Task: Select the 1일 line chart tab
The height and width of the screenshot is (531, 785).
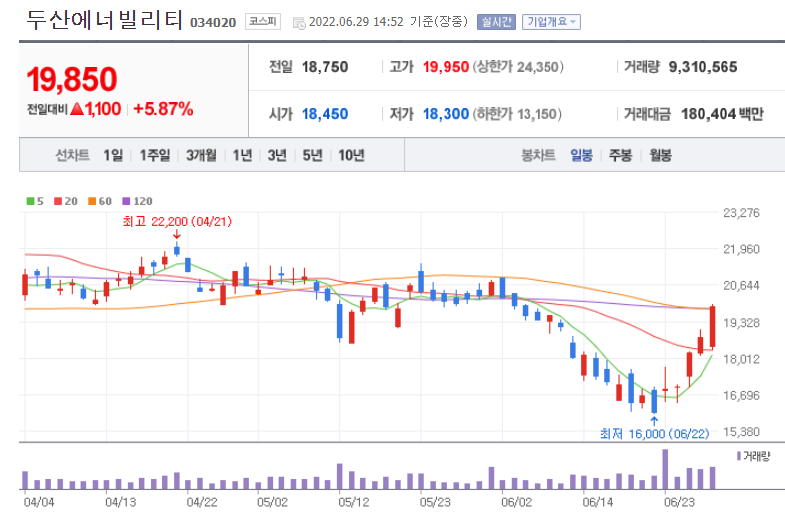Action: click(113, 155)
